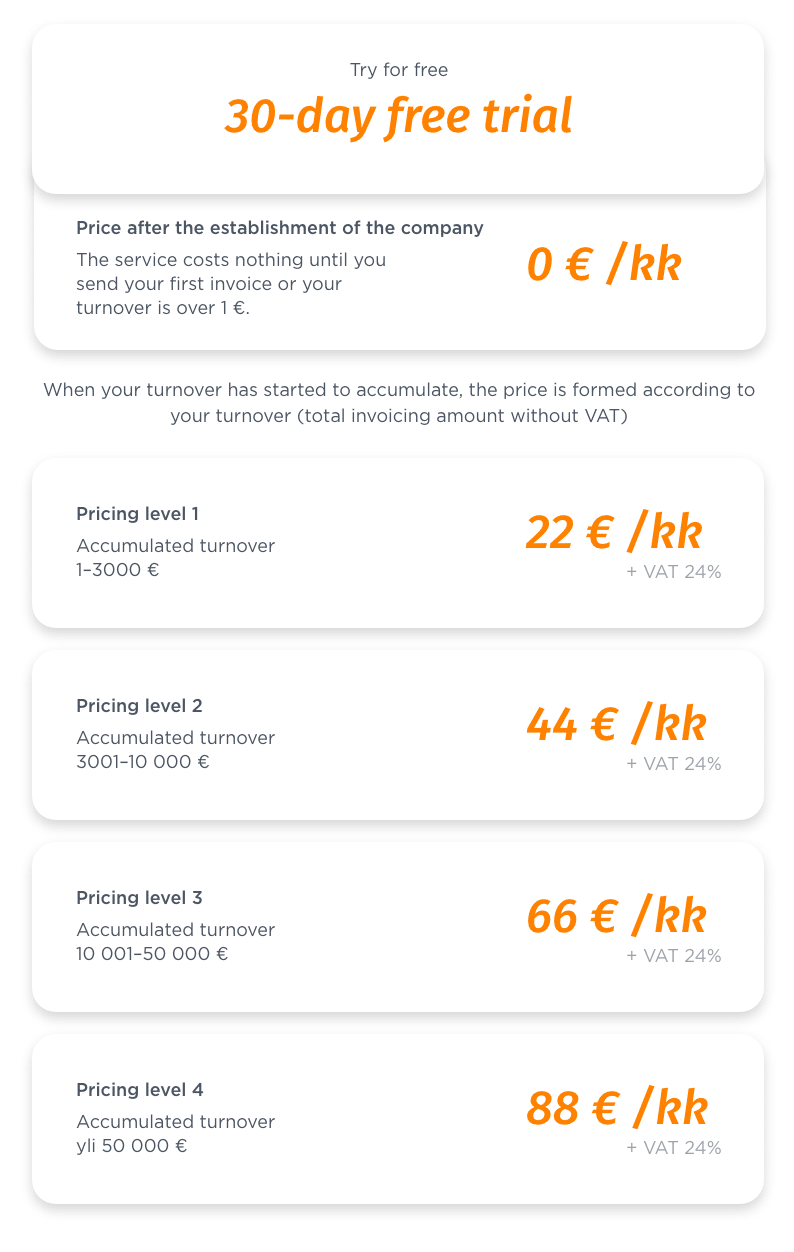Viewport: 794px width, 1252px height.
Task: Click turnover range 1–3000 € text
Action: pyautogui.click(x=118, y=570)
